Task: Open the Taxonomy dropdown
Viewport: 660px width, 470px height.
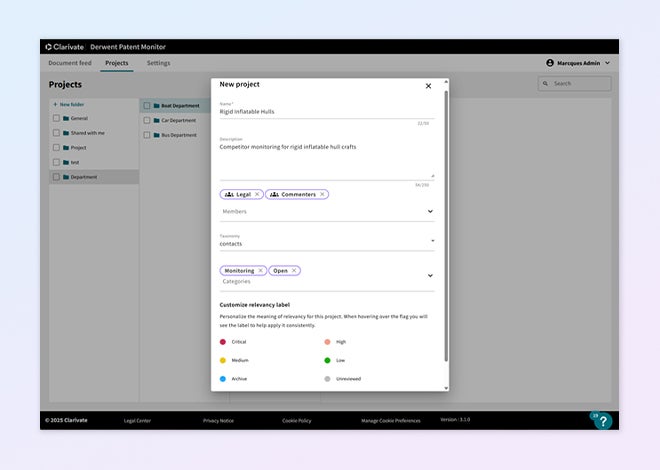Action: pyautogui.click(x=432, y=241)
